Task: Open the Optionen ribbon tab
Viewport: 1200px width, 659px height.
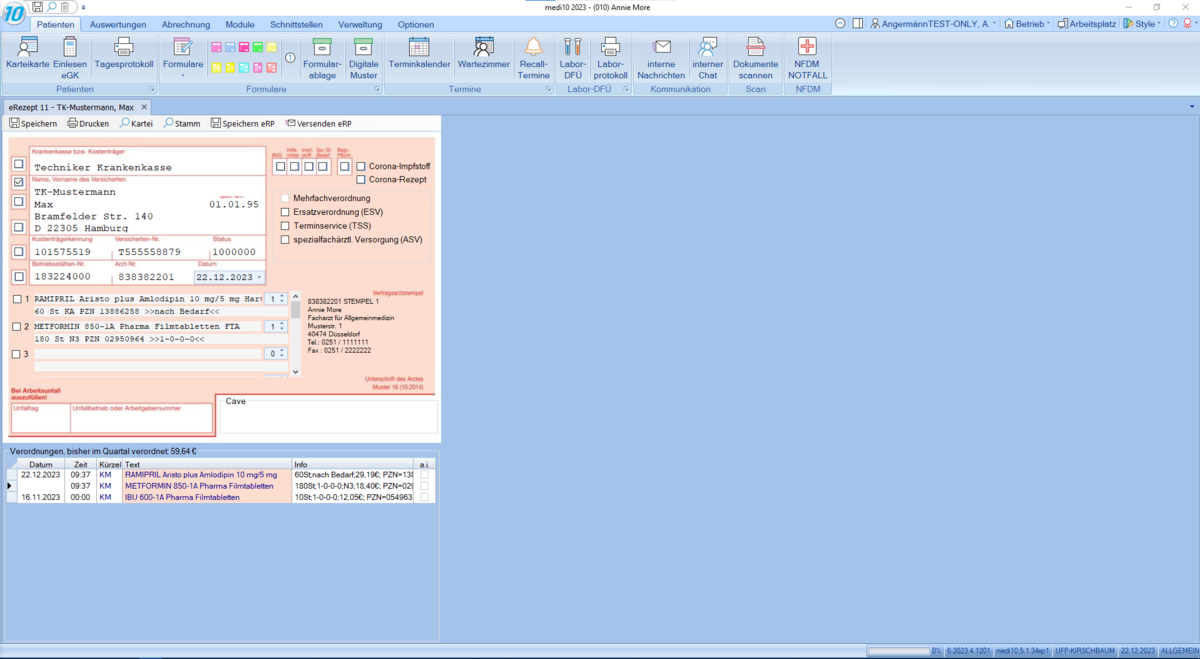Action: coord(416,24)
